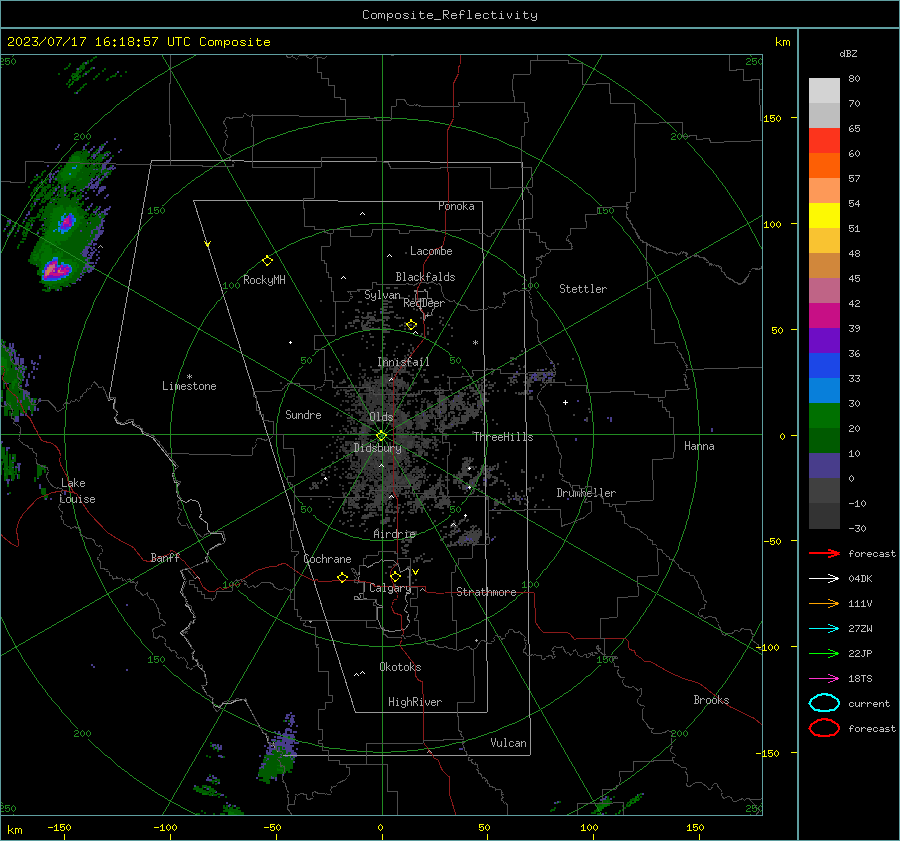Click the yellow diamond marker beside RockyMH
This screenshot has width=900, height=841.
[267, 261]
